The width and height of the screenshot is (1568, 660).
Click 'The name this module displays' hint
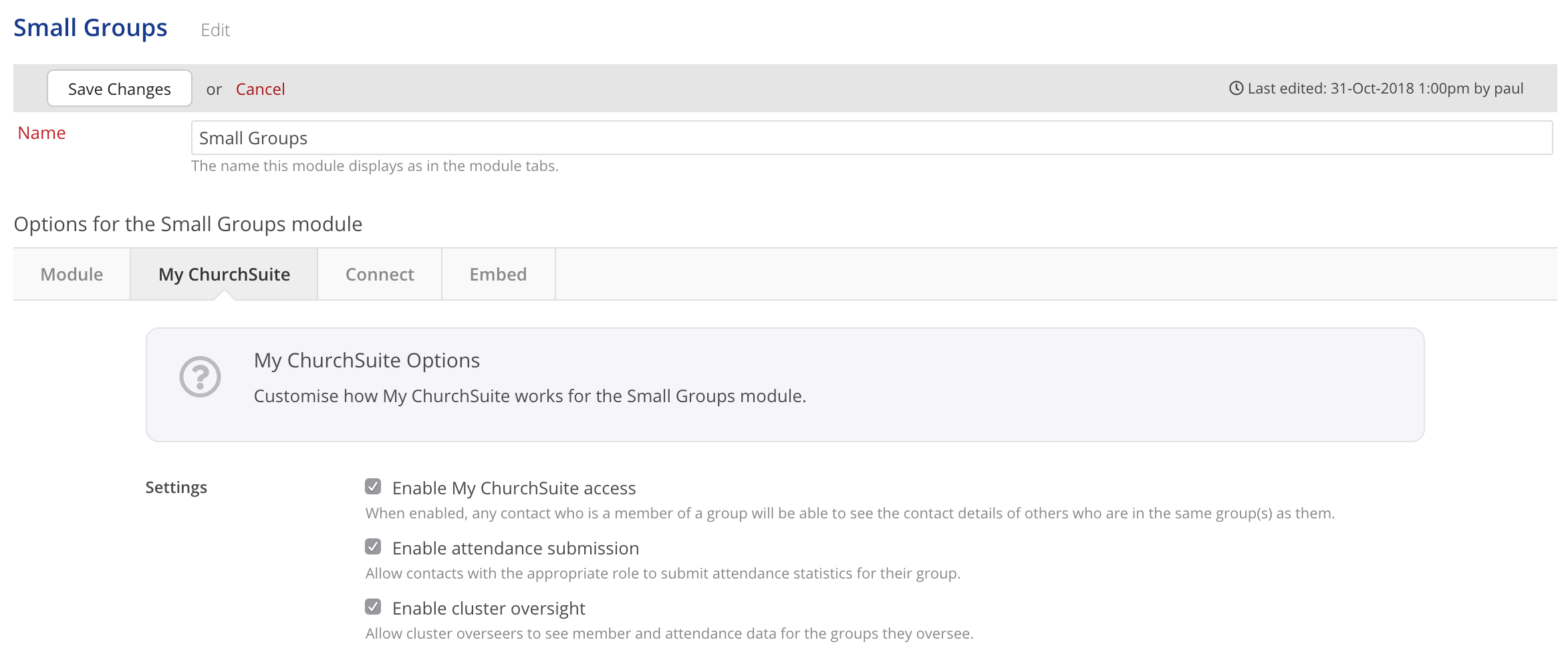click(375, 166)
